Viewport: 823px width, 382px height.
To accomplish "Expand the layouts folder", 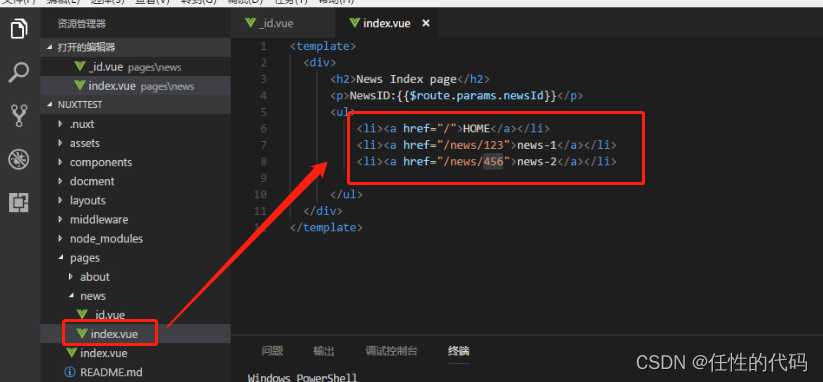I will point(135,200).
